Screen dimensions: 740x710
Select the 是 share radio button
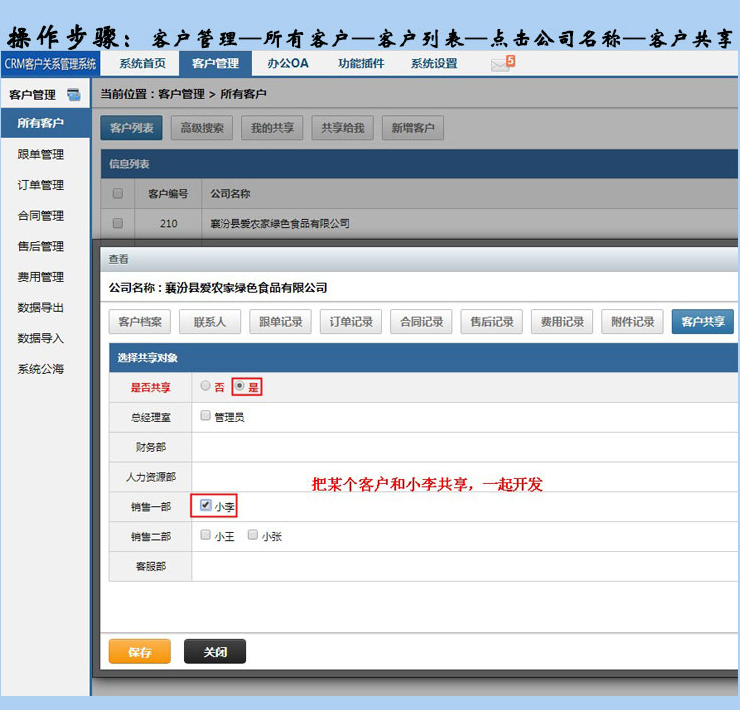point(239,386)
